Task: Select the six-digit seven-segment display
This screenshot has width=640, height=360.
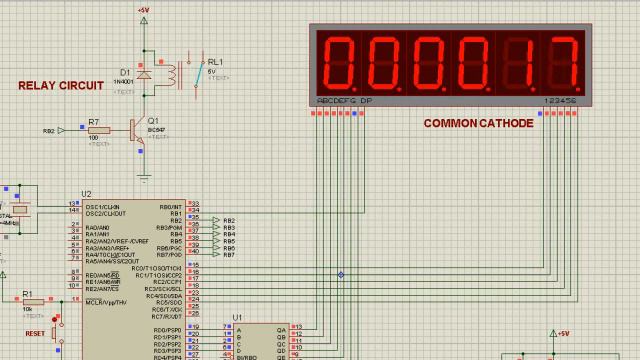Action: (451, 65)
